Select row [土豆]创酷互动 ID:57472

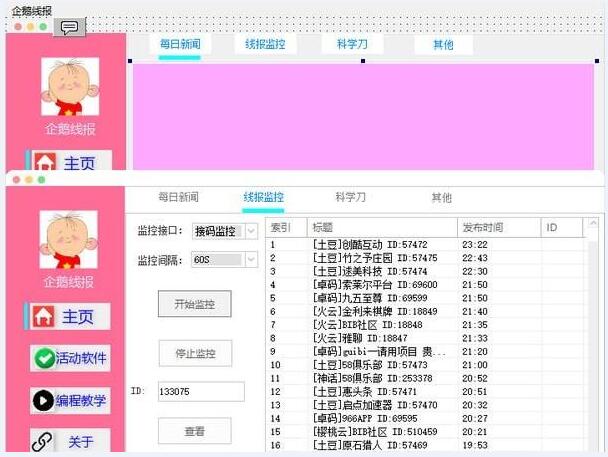427,245
